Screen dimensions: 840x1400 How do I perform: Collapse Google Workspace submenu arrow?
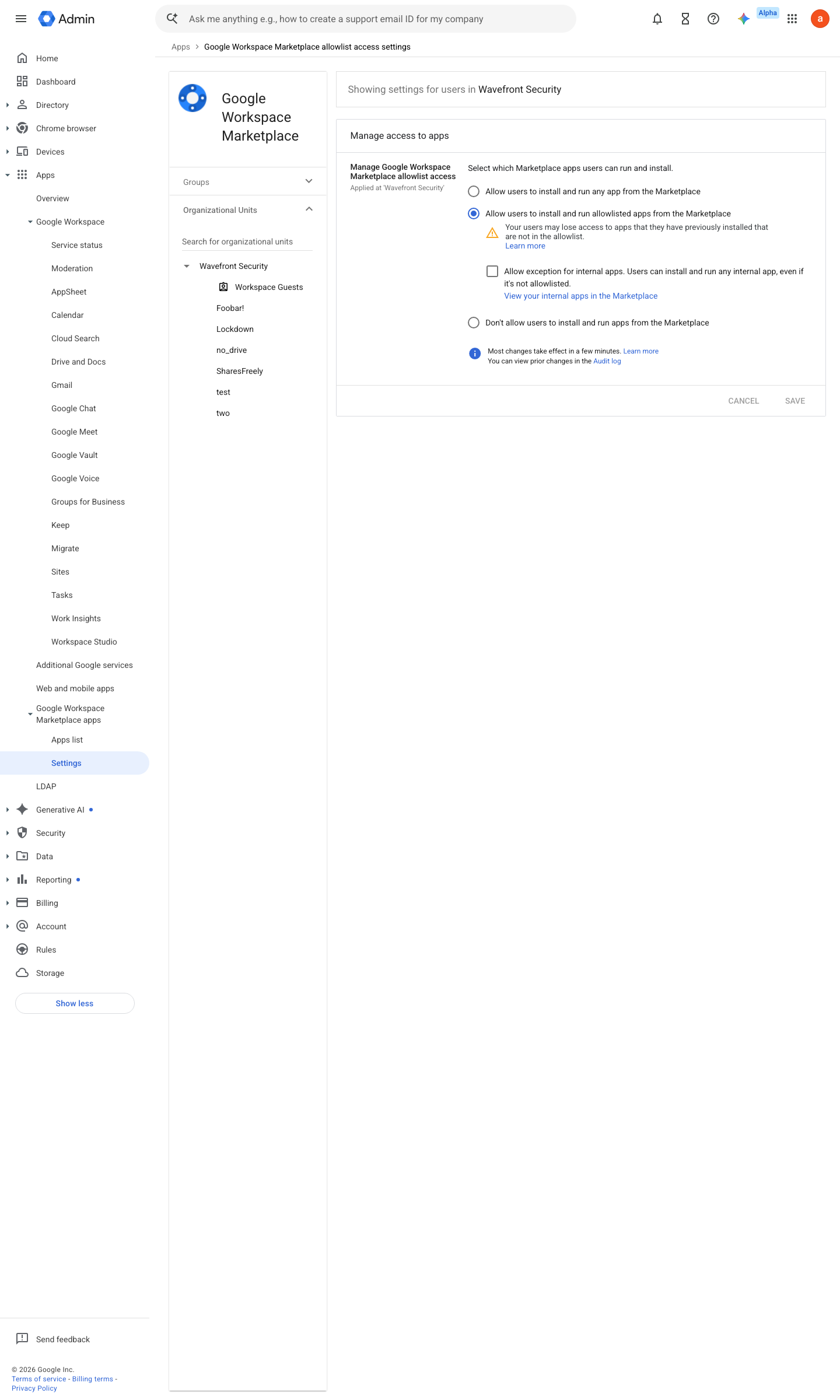30,222
